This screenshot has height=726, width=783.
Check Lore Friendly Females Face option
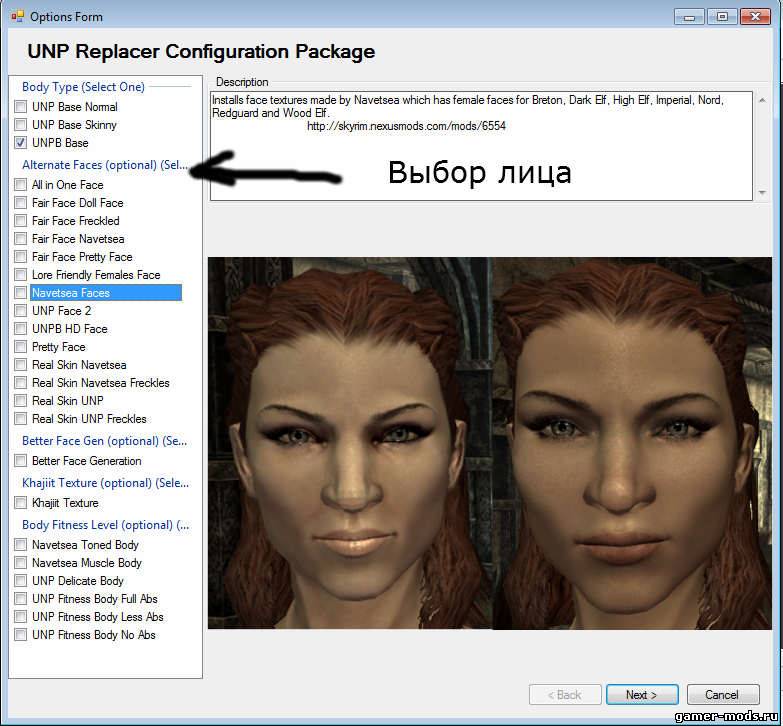coord(20,275)
